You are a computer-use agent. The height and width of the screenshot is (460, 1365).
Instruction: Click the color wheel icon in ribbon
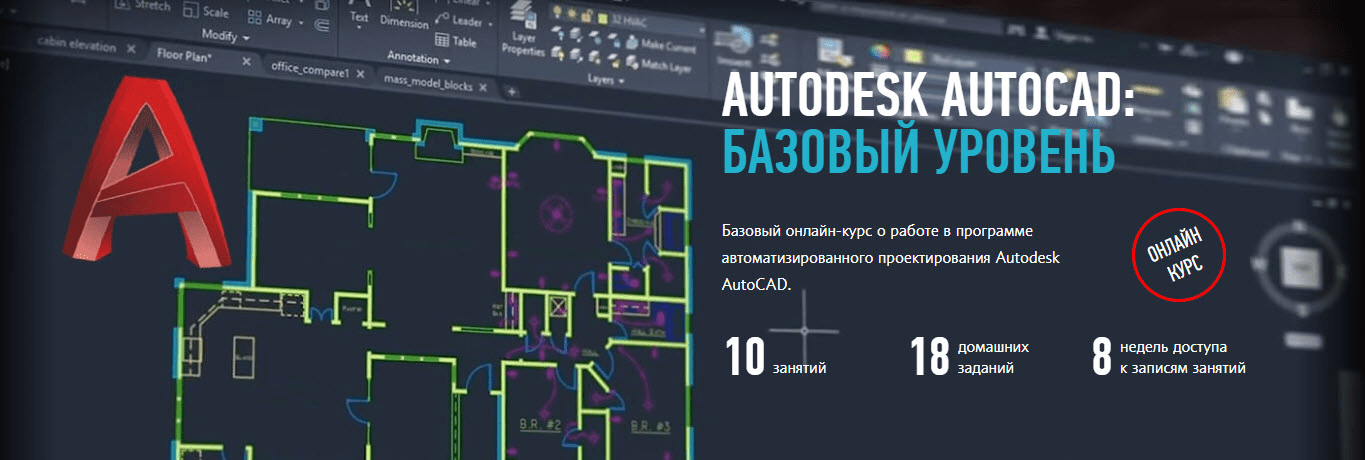[x=880, y=50]
